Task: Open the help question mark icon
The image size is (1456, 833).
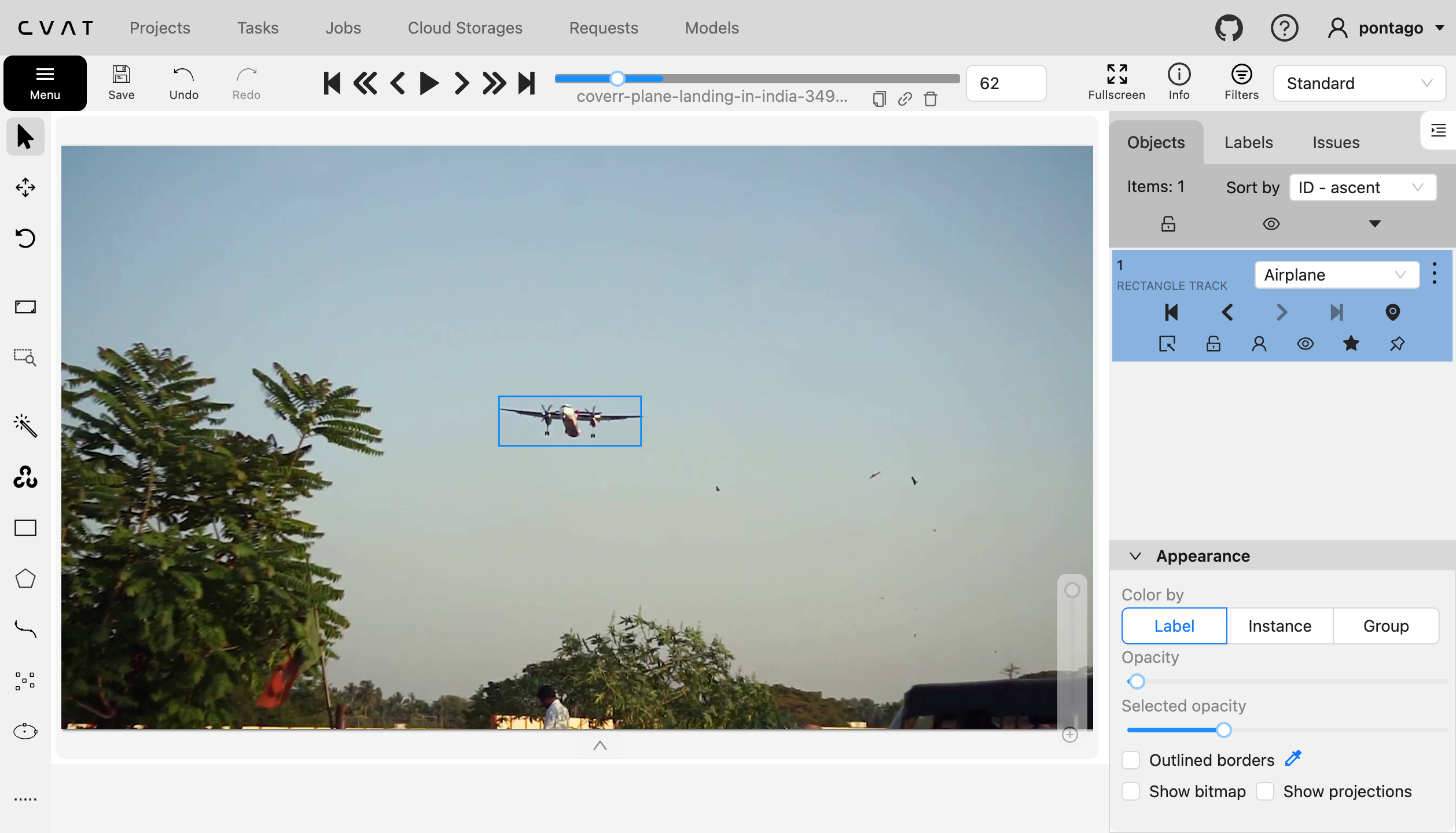Action: tap(1284, 28)
